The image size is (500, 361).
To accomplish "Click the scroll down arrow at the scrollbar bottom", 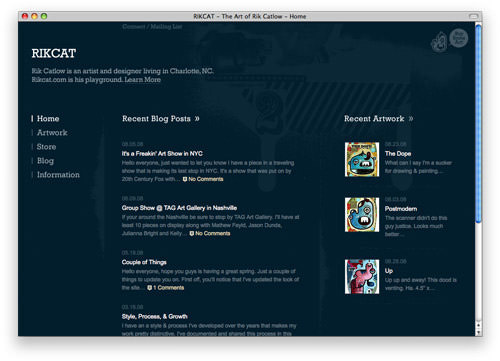I will [x=478, y=332].
